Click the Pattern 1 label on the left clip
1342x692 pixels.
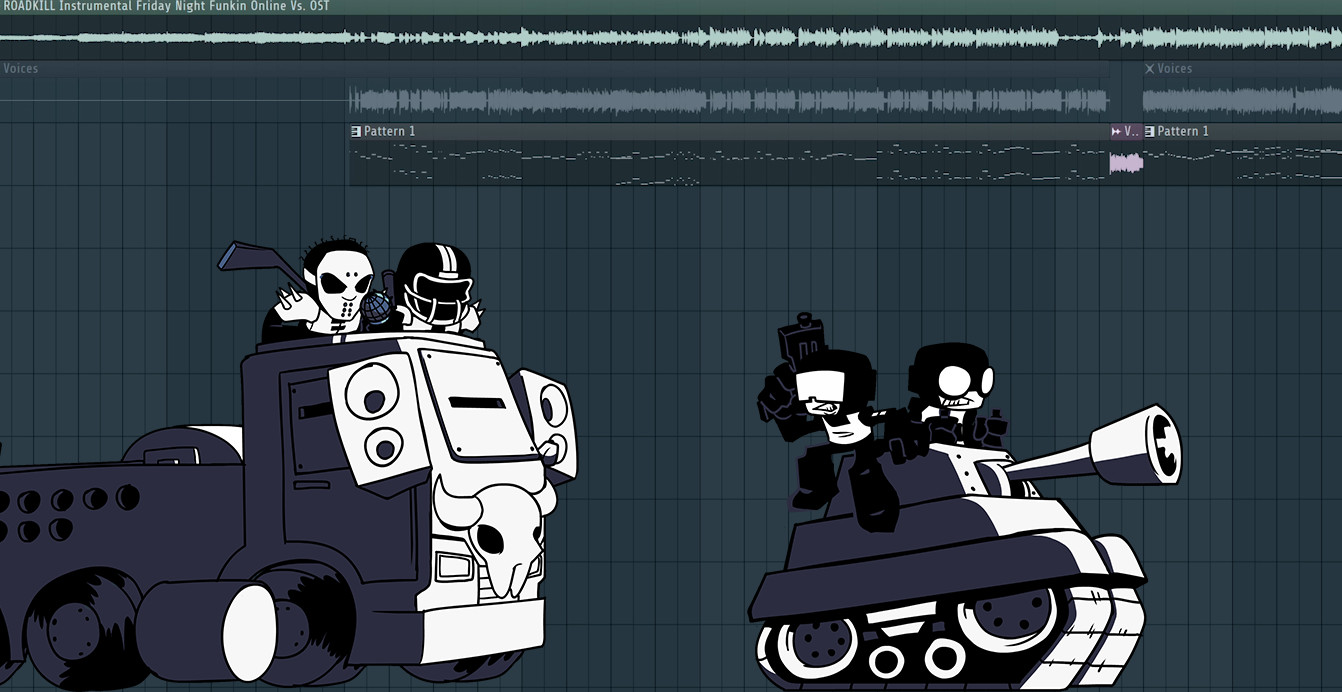tap(389, 131)
